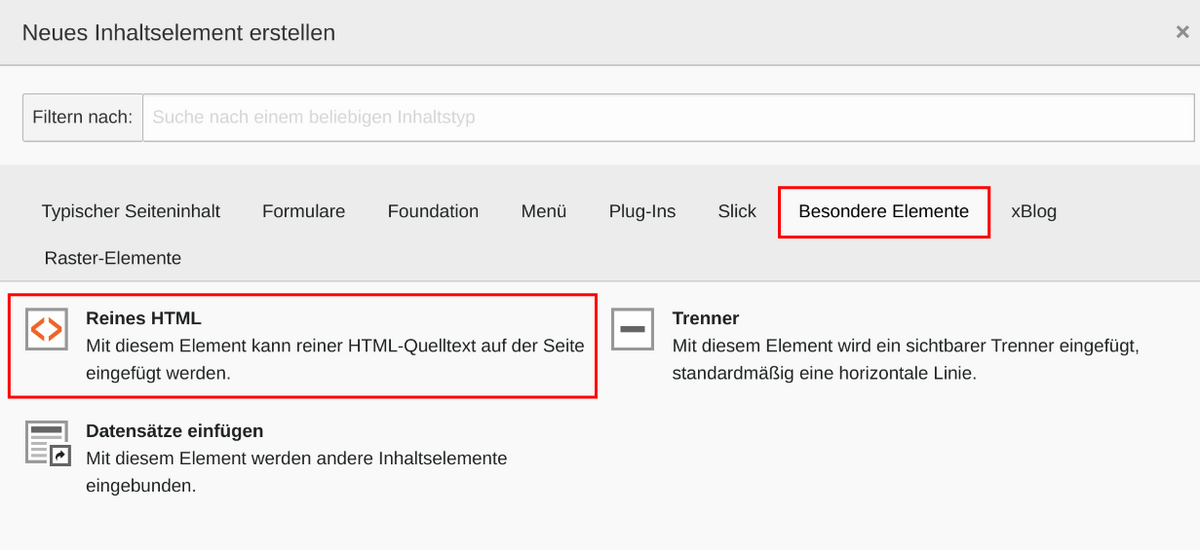Open the Typischer Seiteninhalt tab
1200x550 pixels.
pyautogui.click(x=131, y=211)
